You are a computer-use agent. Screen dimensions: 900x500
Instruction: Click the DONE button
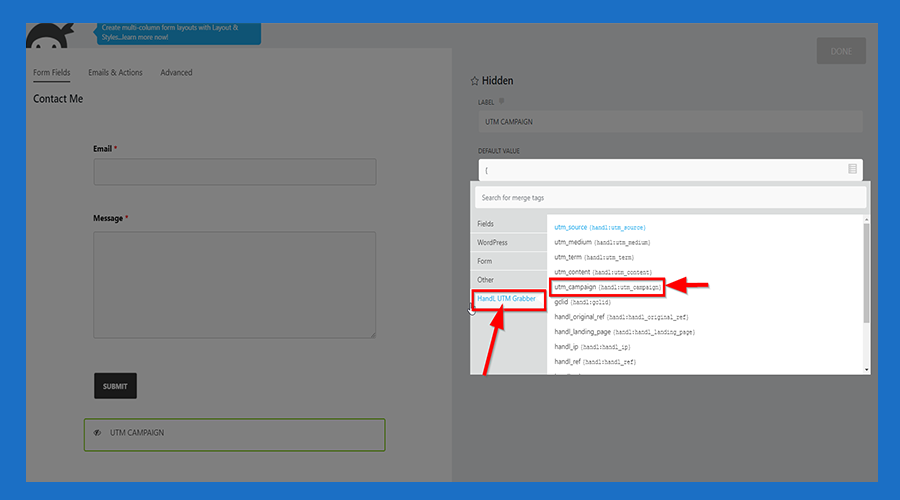click(841, 51)
